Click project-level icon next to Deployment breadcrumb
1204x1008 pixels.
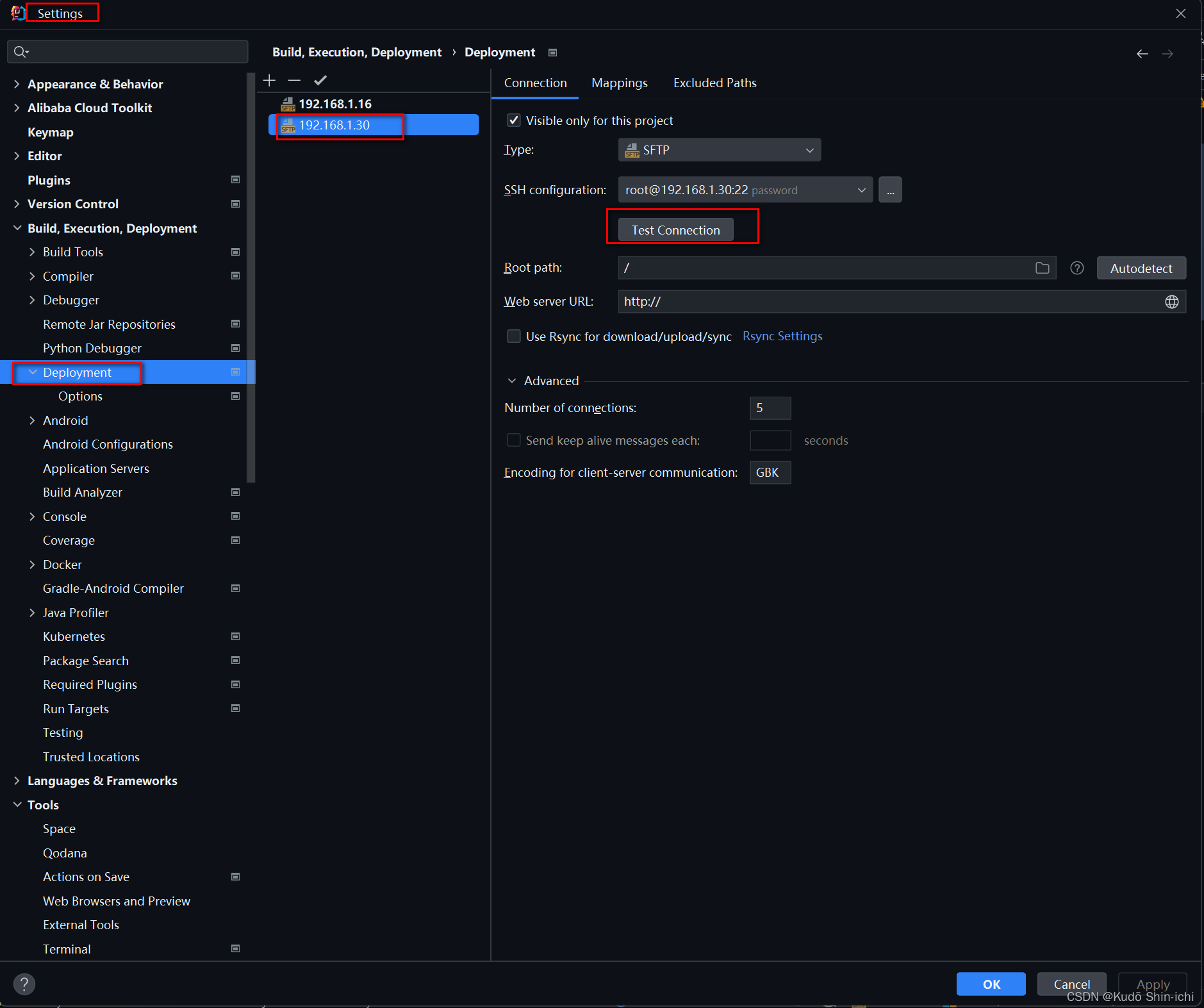point(552,53)
